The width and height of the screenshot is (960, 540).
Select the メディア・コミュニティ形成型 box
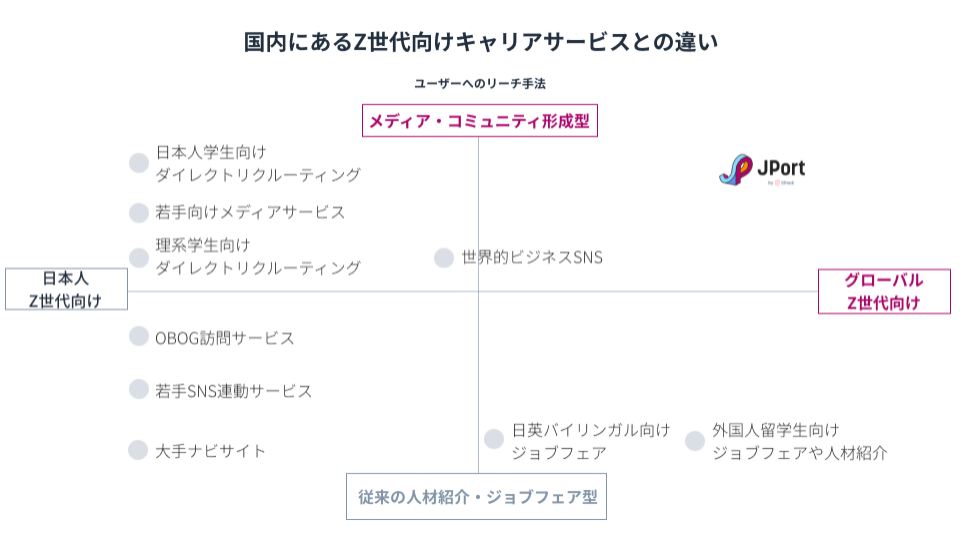479,121
